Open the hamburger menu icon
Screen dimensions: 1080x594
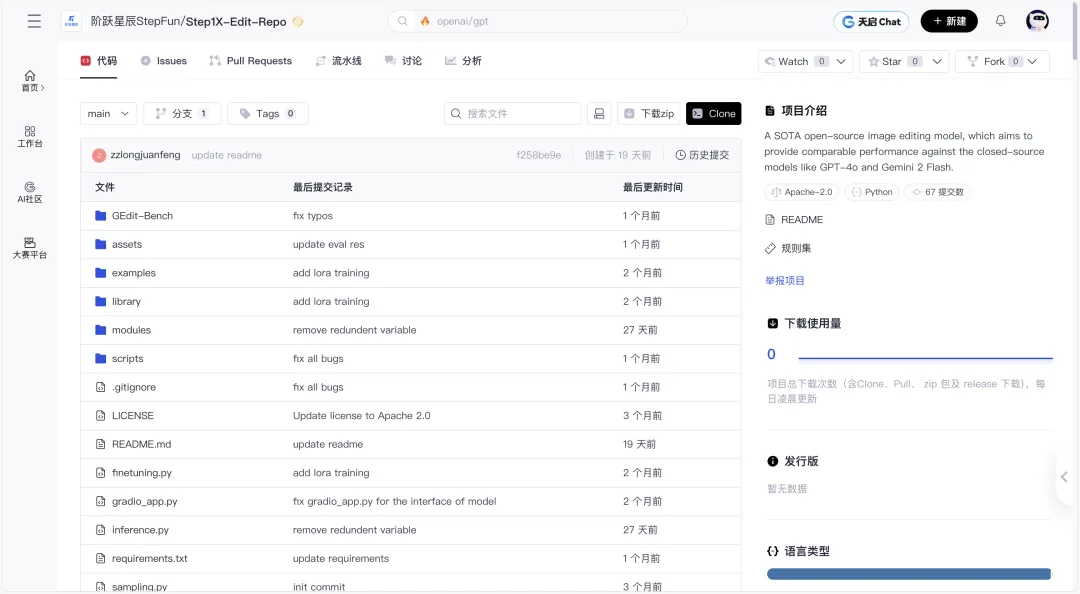pyautogui.click(x=34, y=21)
